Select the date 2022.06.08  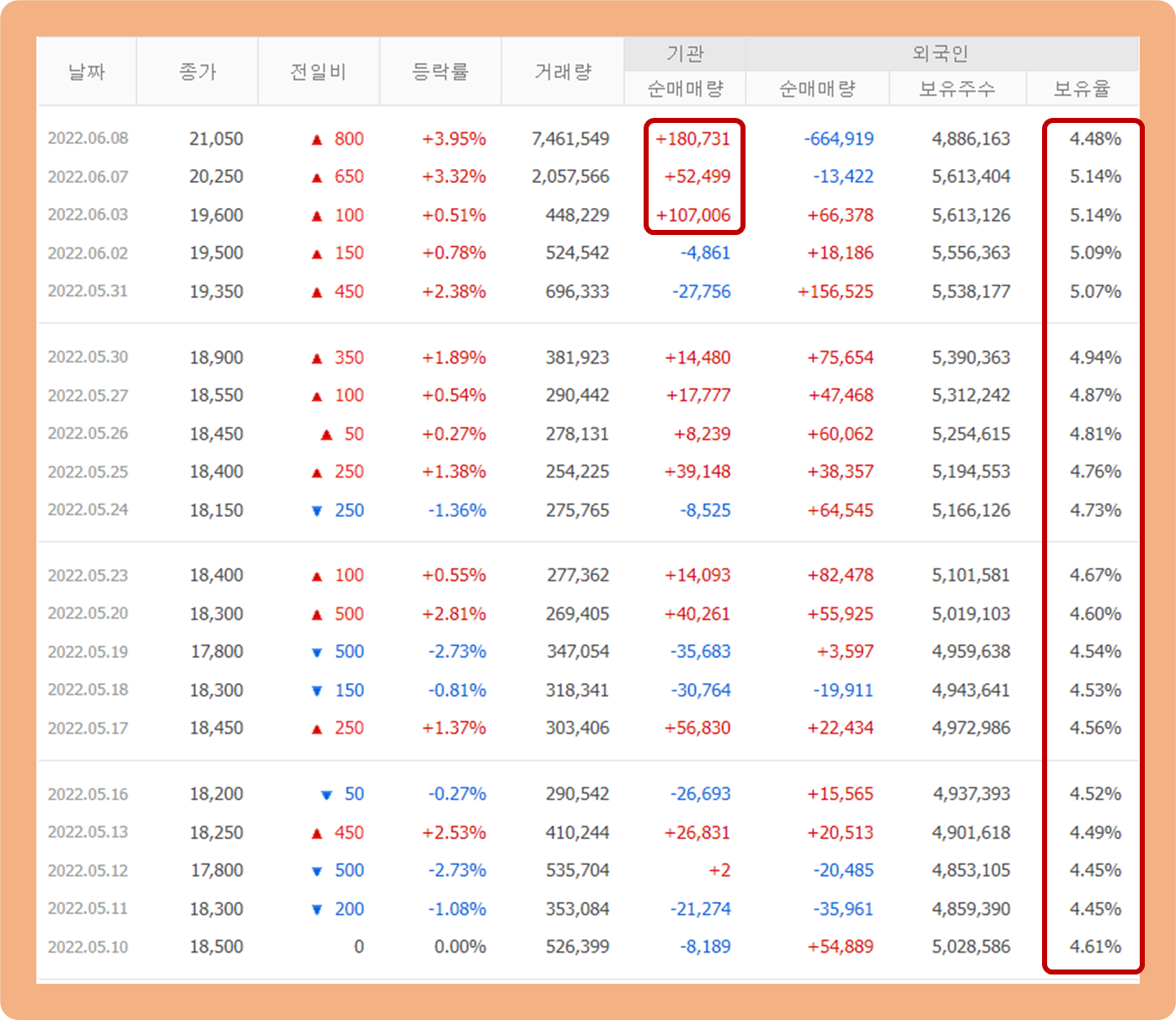click(88, 138)
